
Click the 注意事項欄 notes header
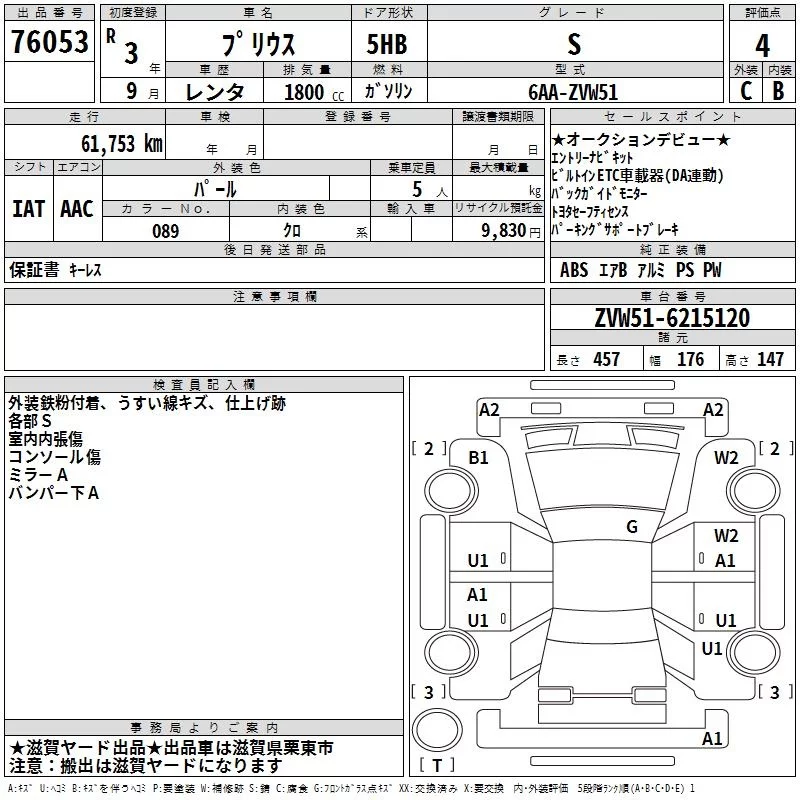[x=275, y=296]
